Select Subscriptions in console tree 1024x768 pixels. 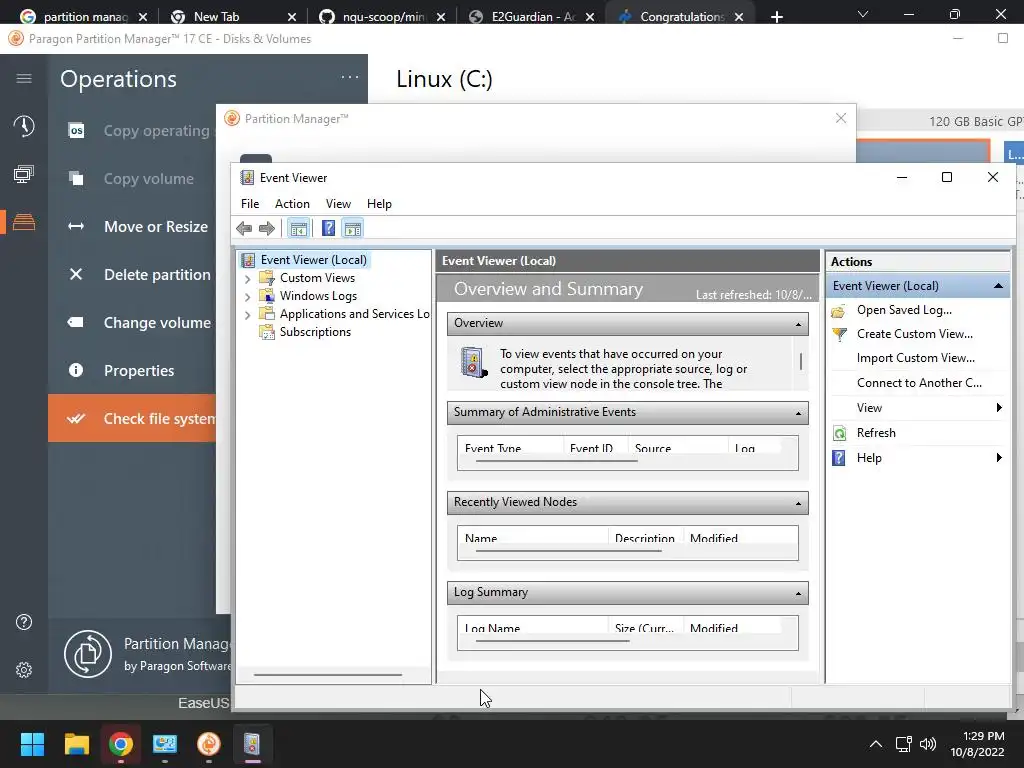315,332
